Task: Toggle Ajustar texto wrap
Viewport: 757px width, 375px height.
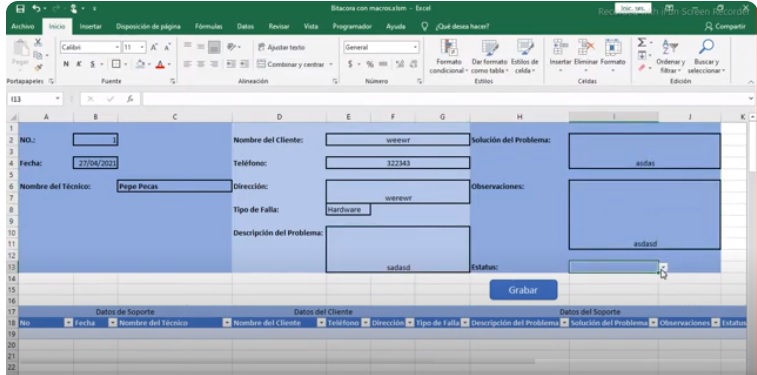Action: (x=282, y=47)
